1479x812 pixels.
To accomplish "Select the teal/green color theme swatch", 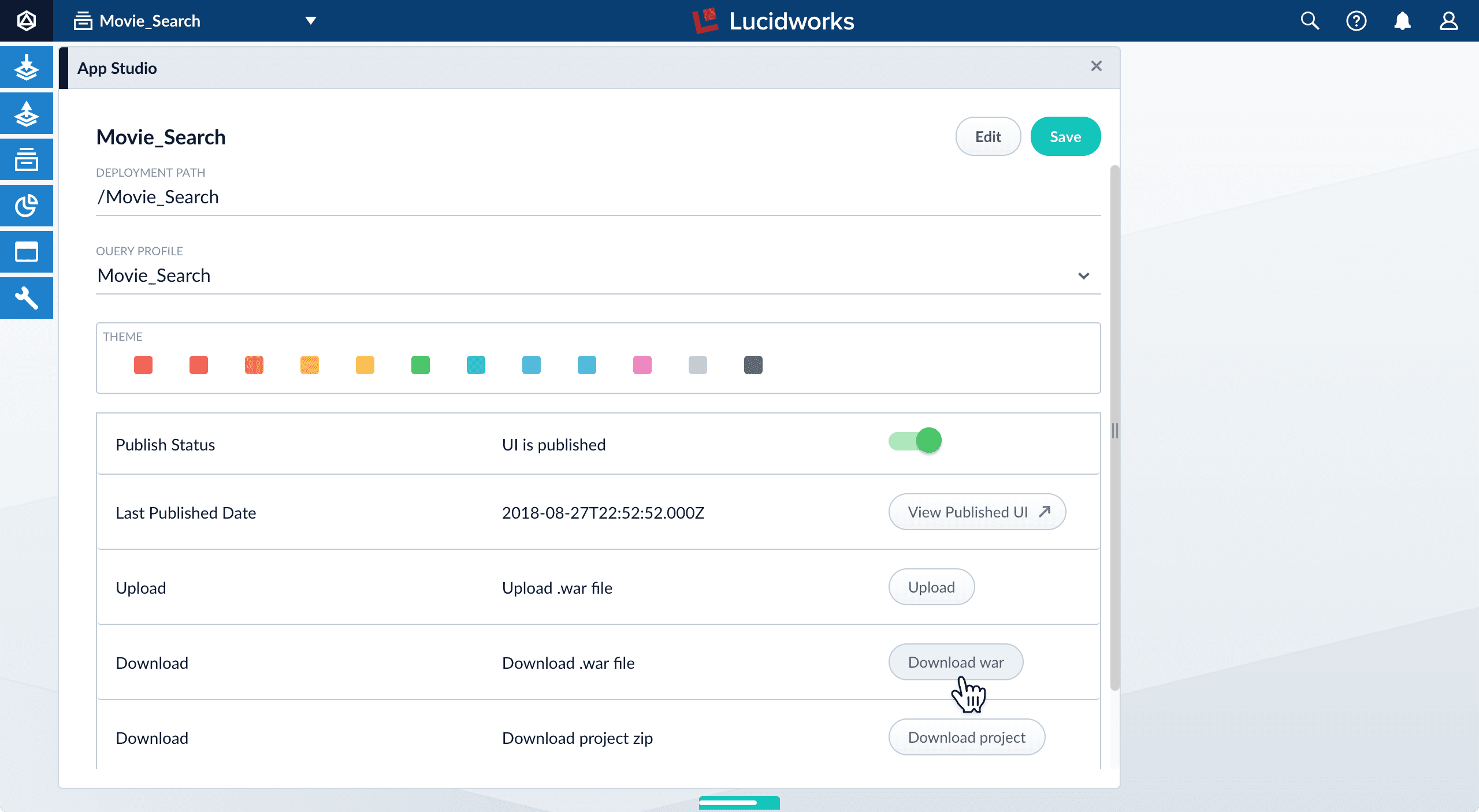I will point(476,365).
